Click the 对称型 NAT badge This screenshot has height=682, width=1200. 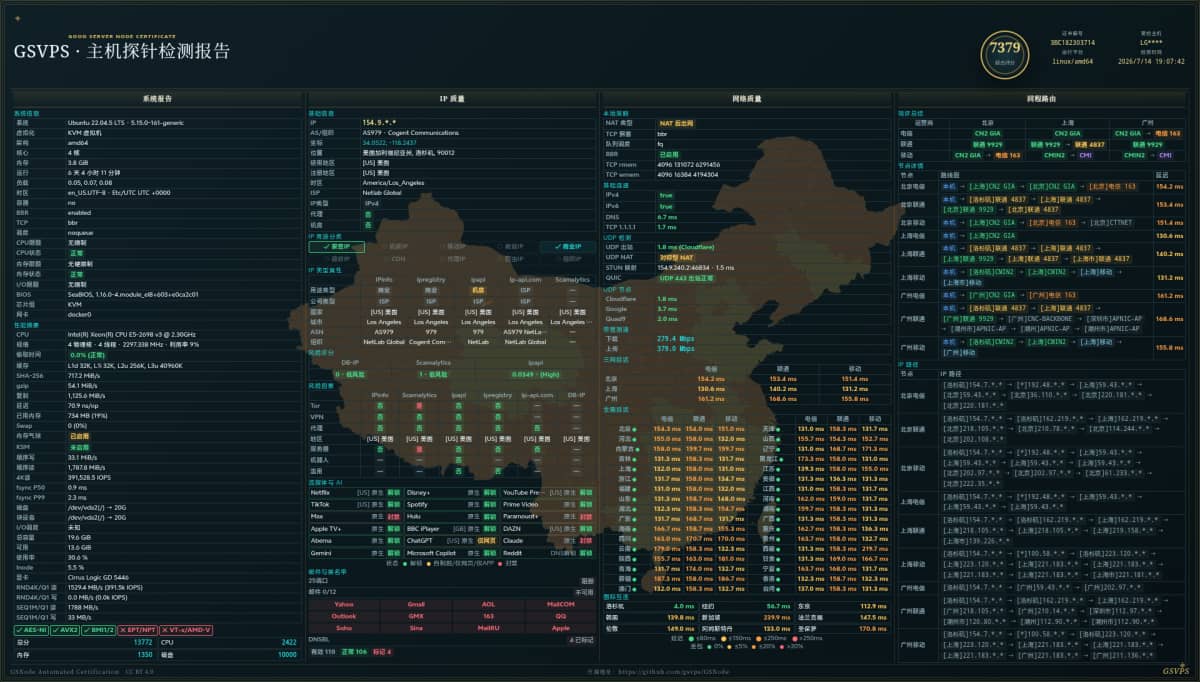point(678,257)
